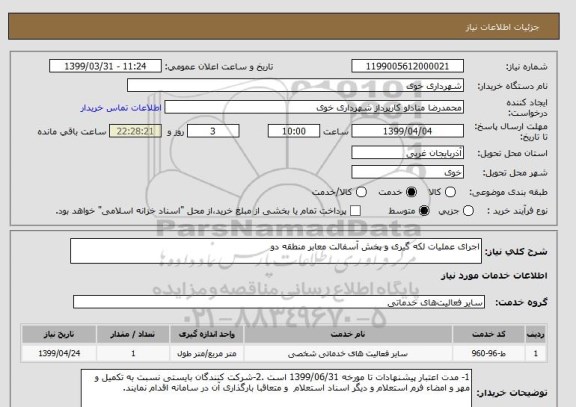Click the delivery city خوی field
Screen dimensions: 576x407
(407, 172)
